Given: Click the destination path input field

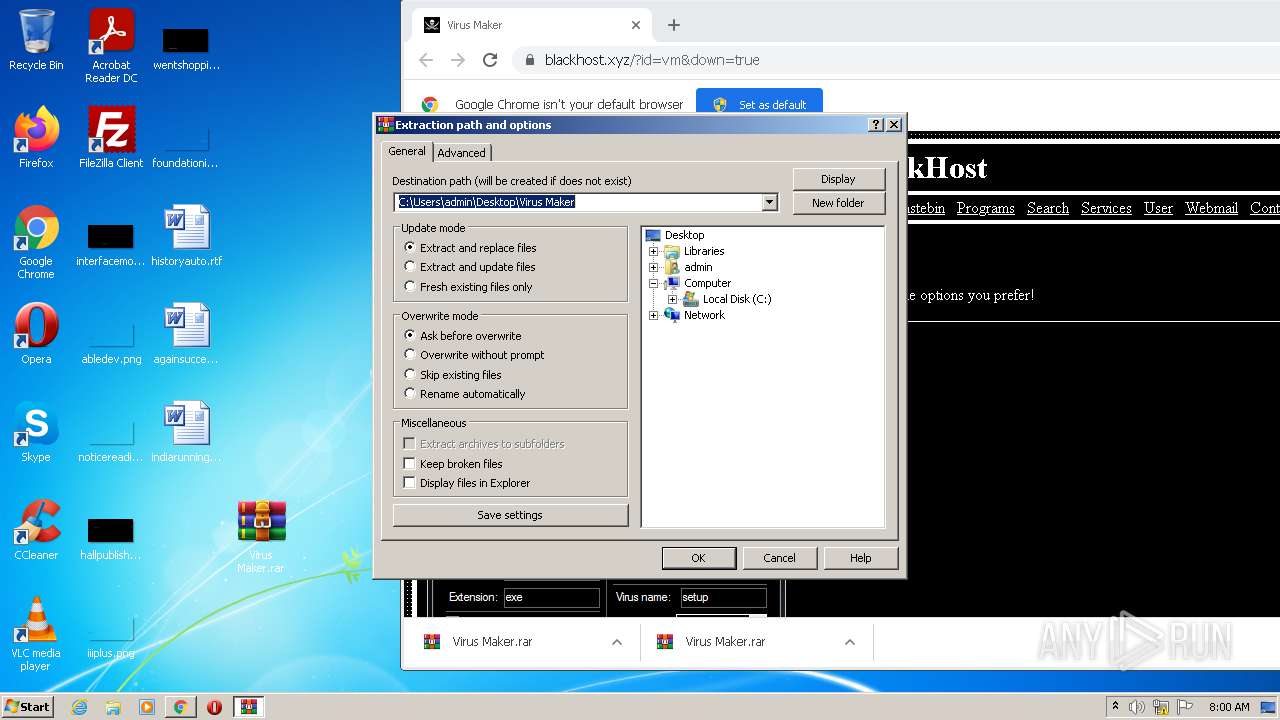Looking at the screenshot, I should coord(578,202).
